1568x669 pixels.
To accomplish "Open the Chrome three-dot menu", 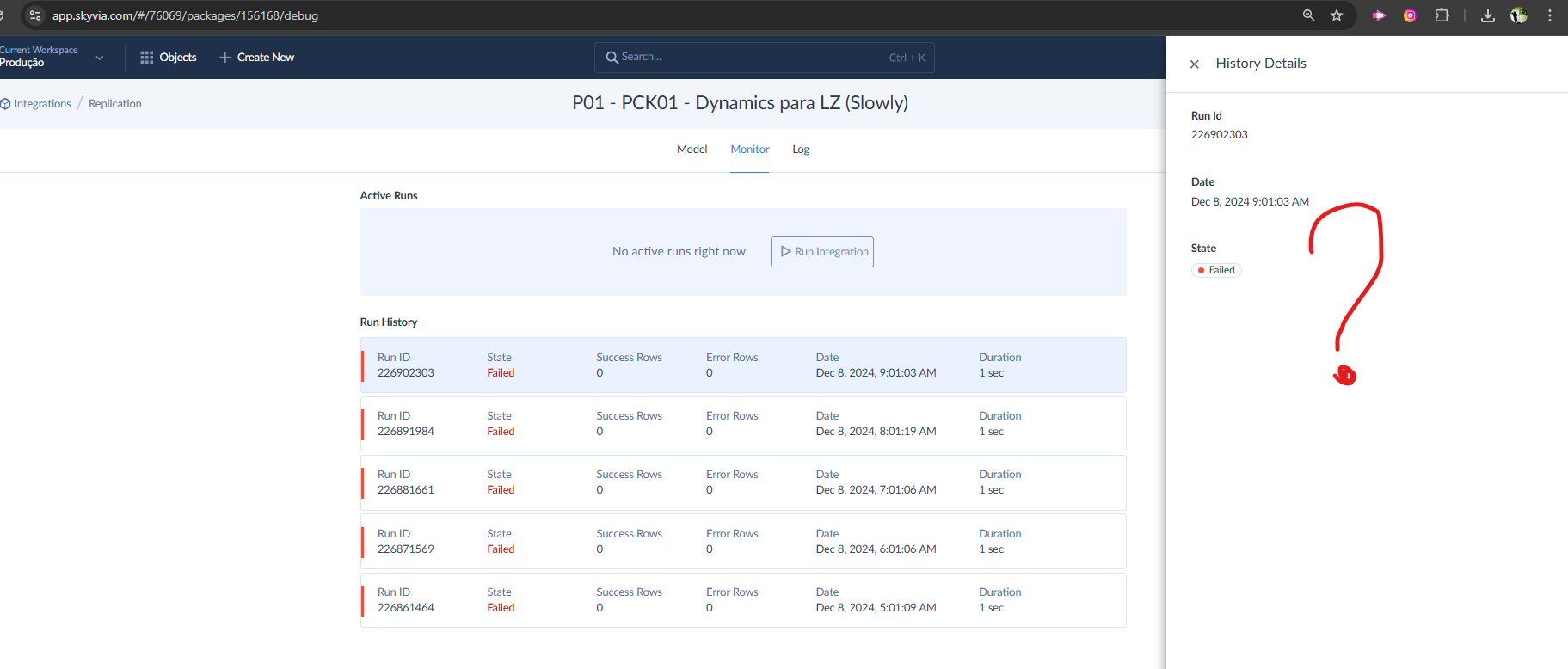I will pyautogui.click(x=1550, y=15).
